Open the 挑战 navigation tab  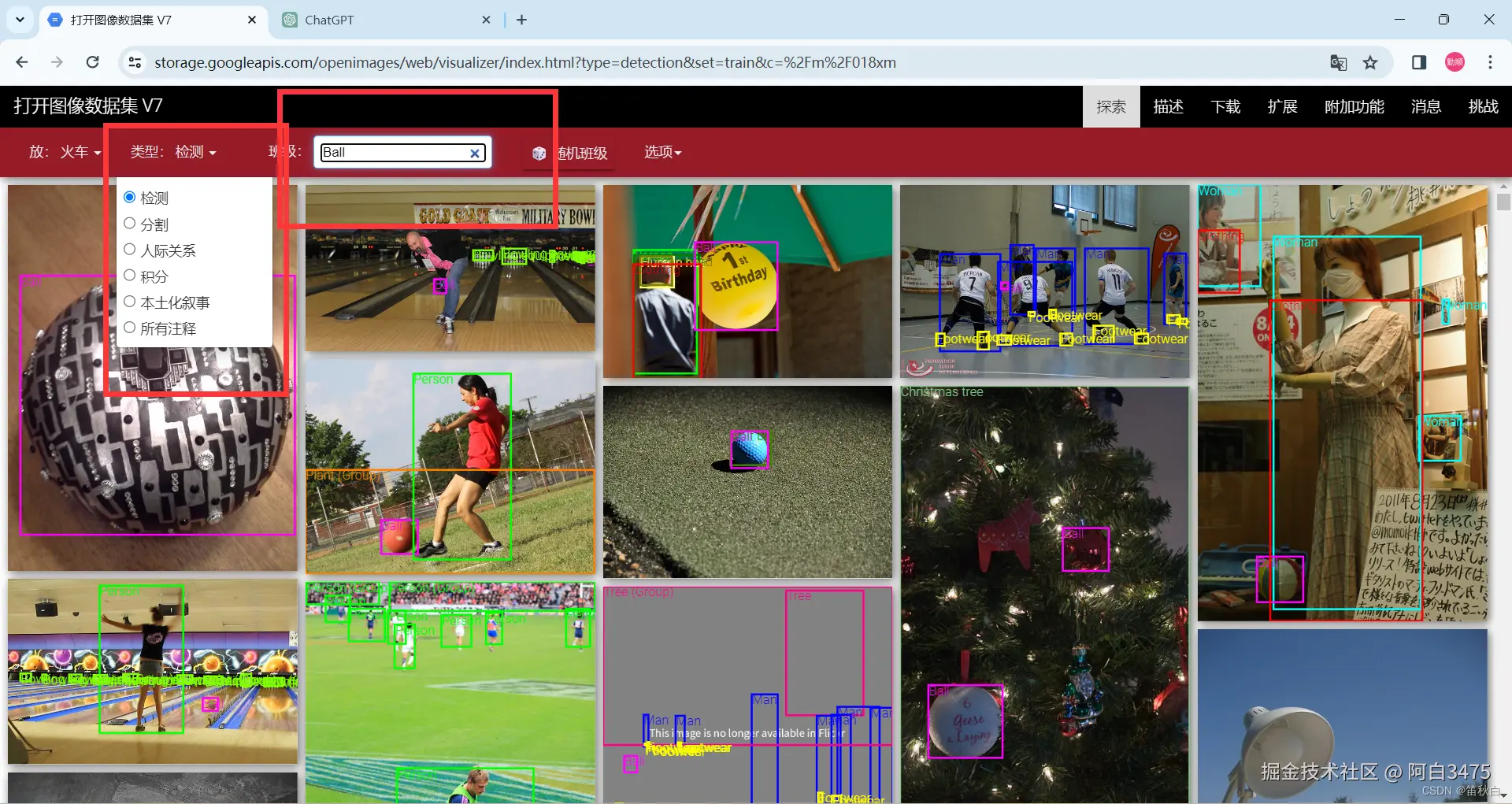1483,106
